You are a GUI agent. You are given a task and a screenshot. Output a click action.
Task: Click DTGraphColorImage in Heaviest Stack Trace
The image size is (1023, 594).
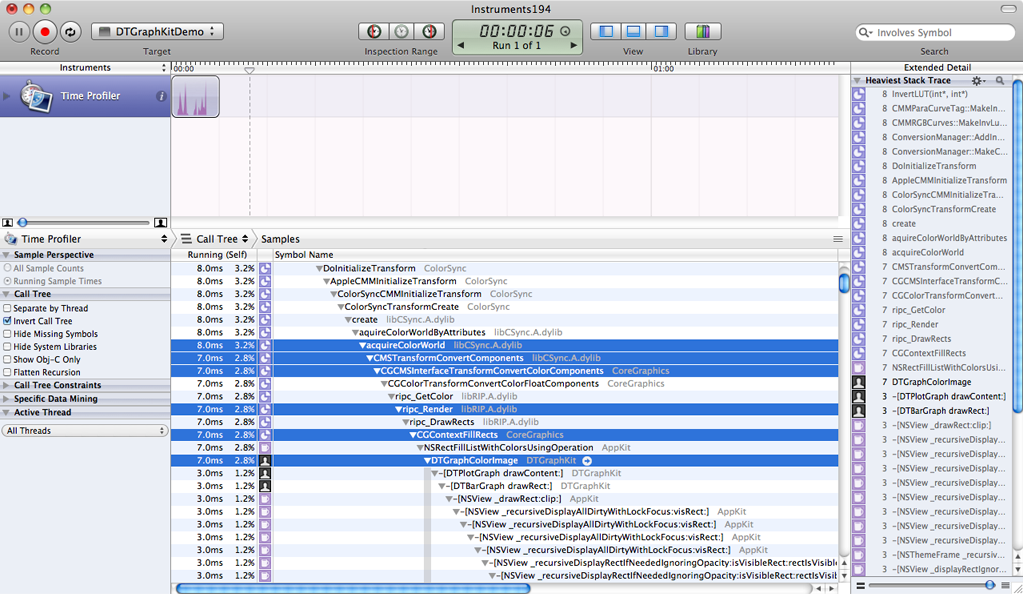click(x=931, y=382)
